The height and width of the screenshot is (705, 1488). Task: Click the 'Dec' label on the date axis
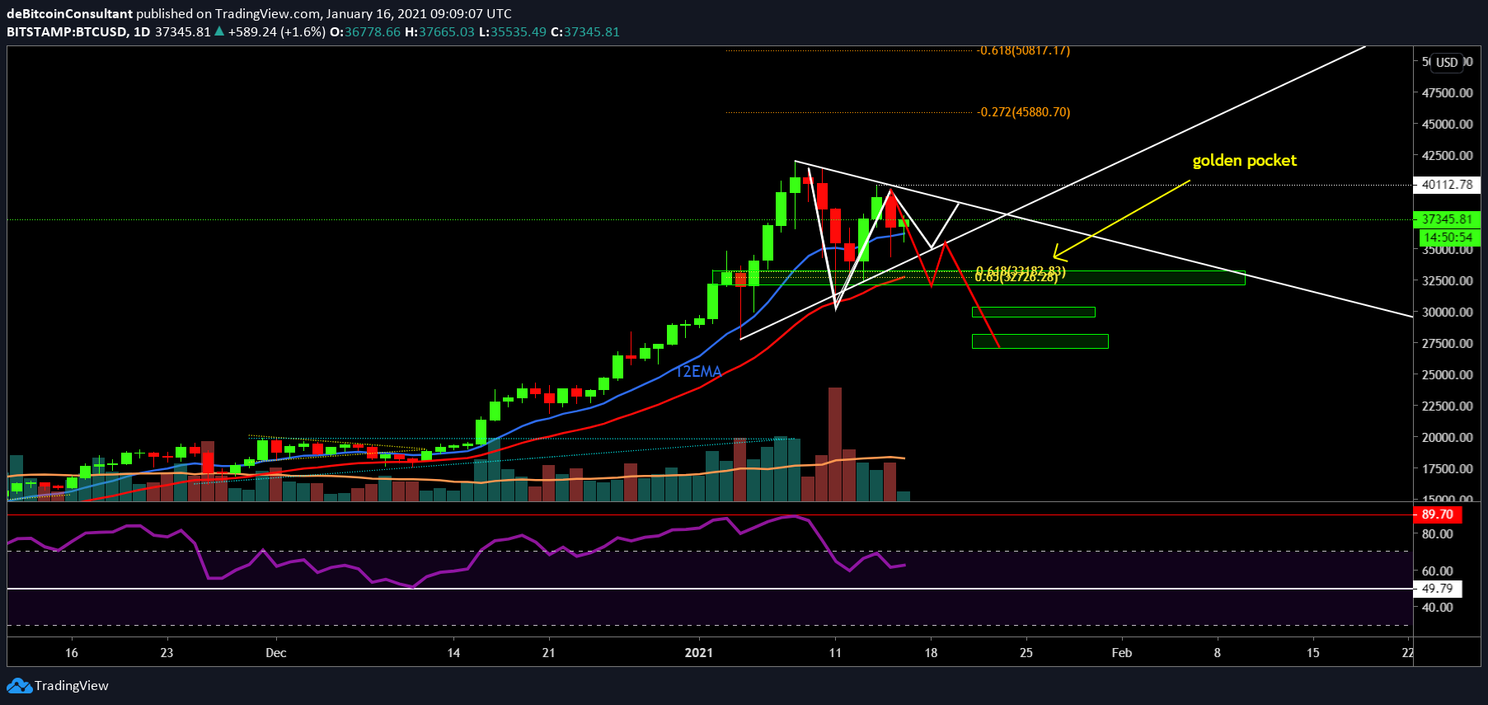point(277,652)
